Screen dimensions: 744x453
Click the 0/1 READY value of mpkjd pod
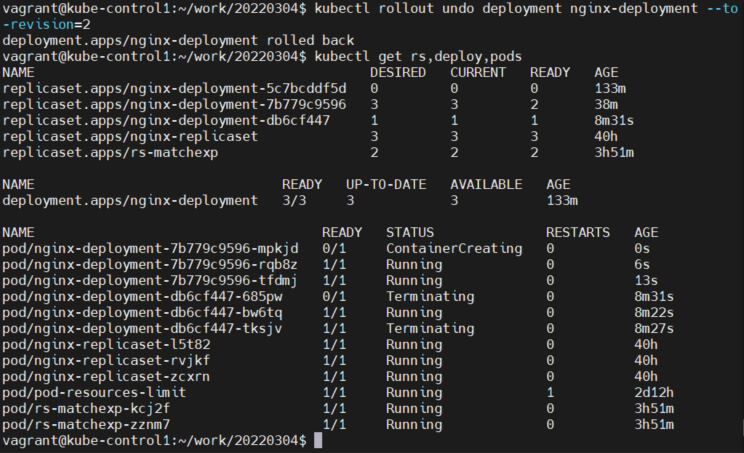[x=334, y=249]
